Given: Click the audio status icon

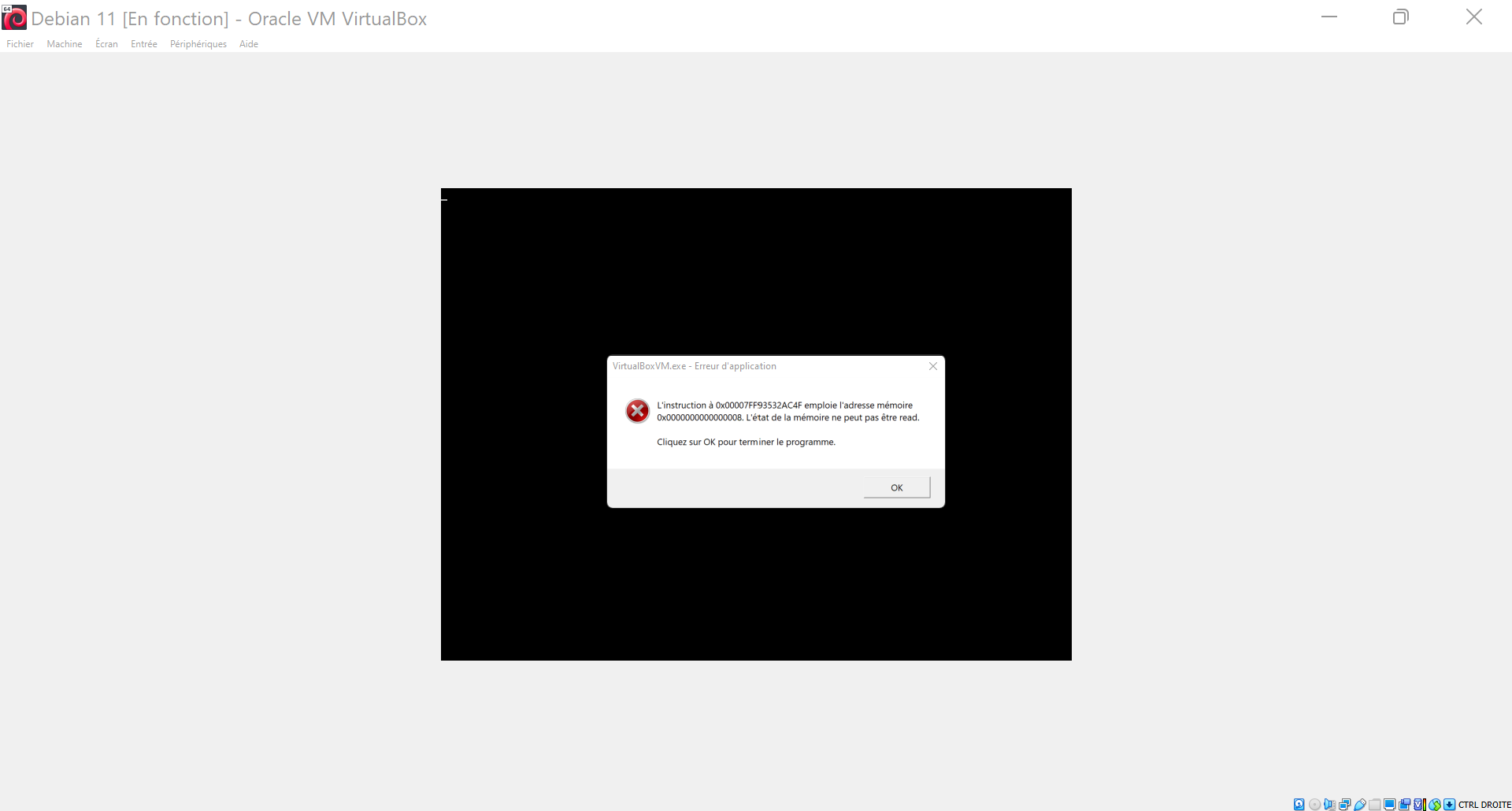Looking at the screenshot, I should 1329,804.
